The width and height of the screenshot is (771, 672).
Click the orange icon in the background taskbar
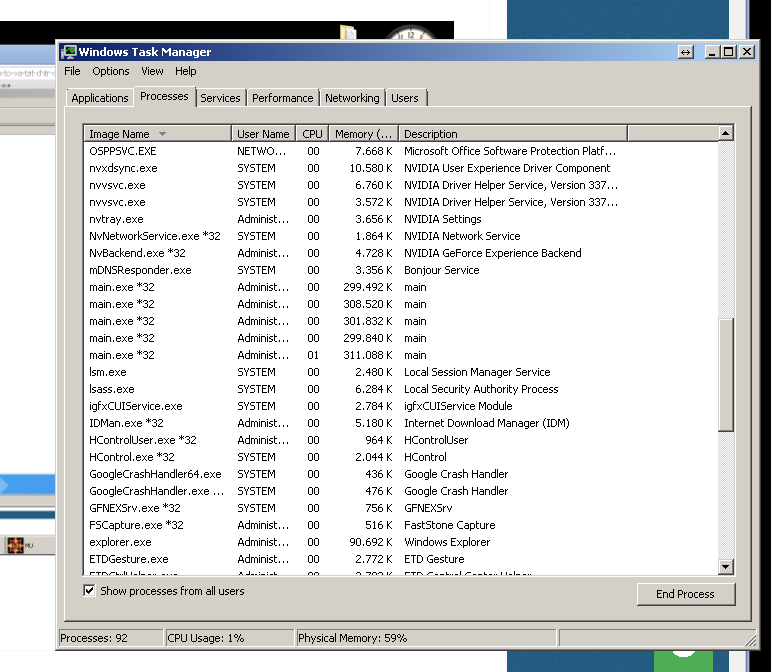[x=15, y=545]
